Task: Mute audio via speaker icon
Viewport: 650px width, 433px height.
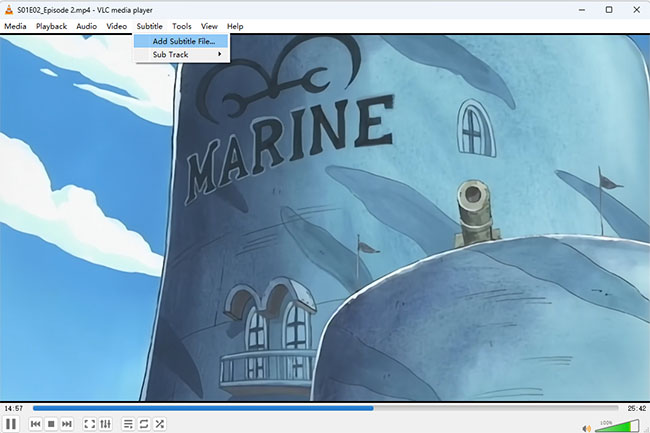Action: [x=586, y=428]
